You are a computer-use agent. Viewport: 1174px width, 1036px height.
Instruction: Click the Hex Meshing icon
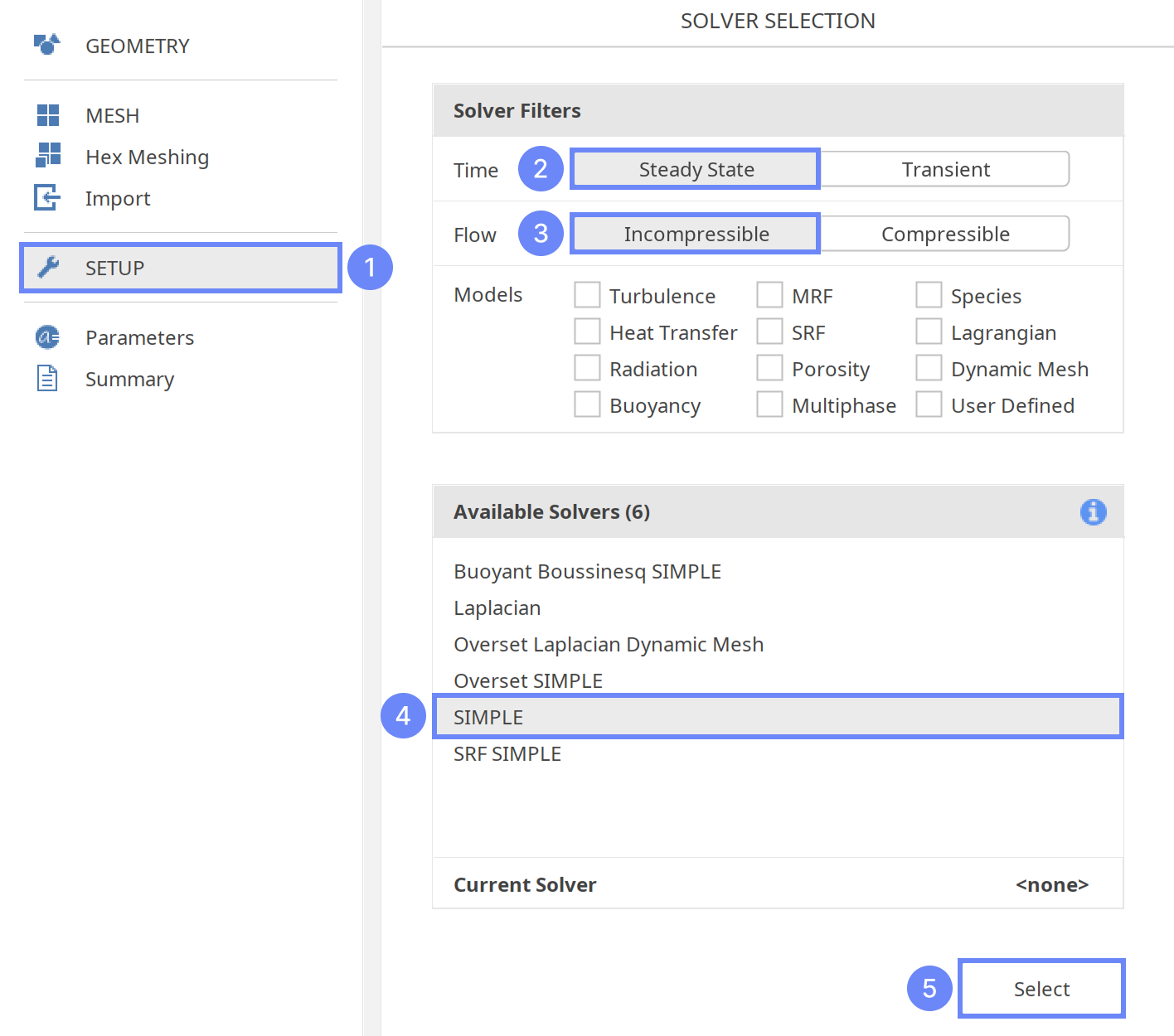coord(48,156)
